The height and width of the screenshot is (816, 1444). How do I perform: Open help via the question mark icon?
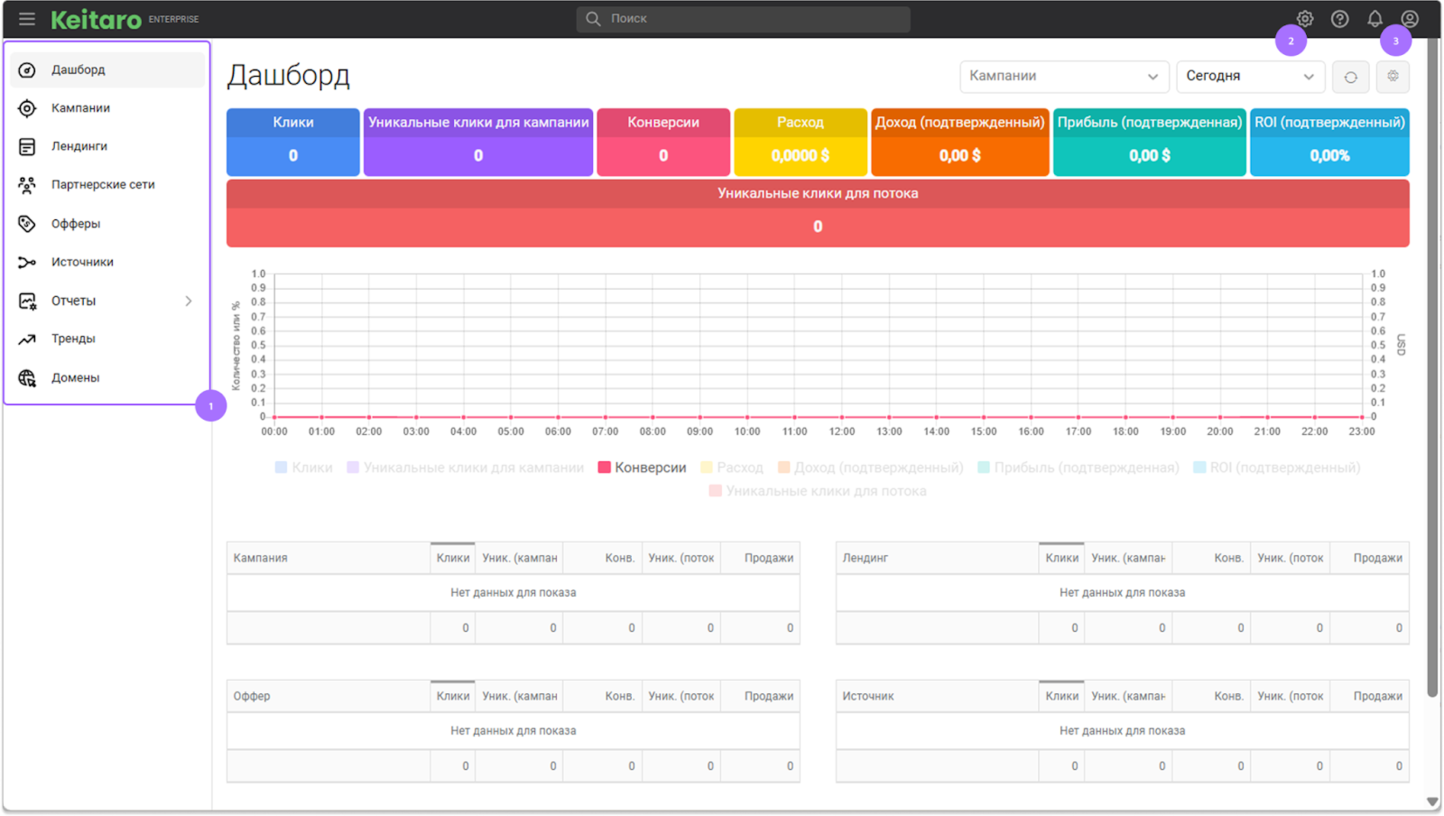[x=1340, y=19]
